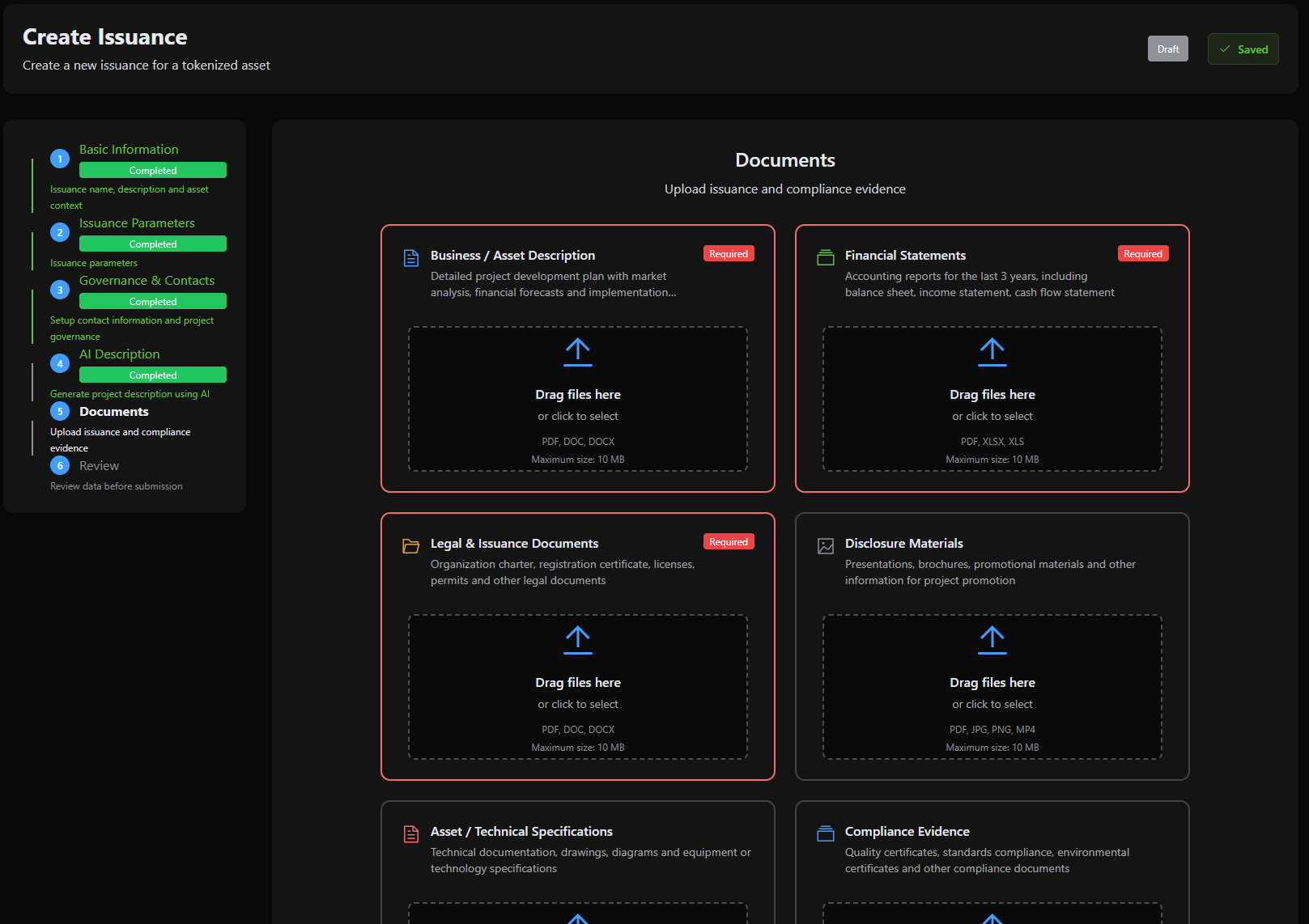Click 'Generate project description using AI' text

click(130, 394)
